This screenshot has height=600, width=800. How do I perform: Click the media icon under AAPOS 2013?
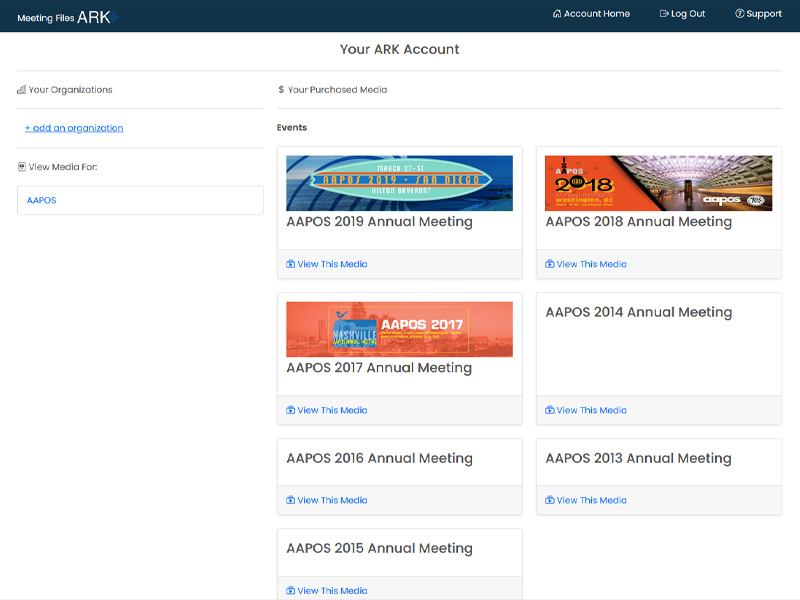(549, 500)
